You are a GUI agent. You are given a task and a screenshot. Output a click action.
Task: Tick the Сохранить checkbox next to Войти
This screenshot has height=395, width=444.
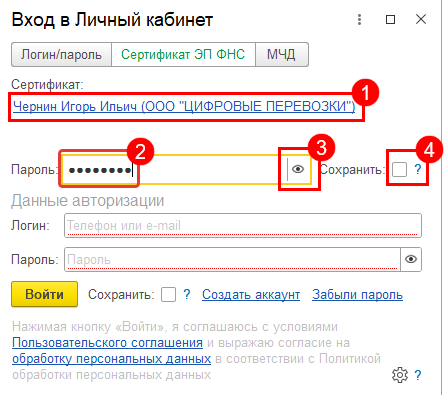[168, 295]
